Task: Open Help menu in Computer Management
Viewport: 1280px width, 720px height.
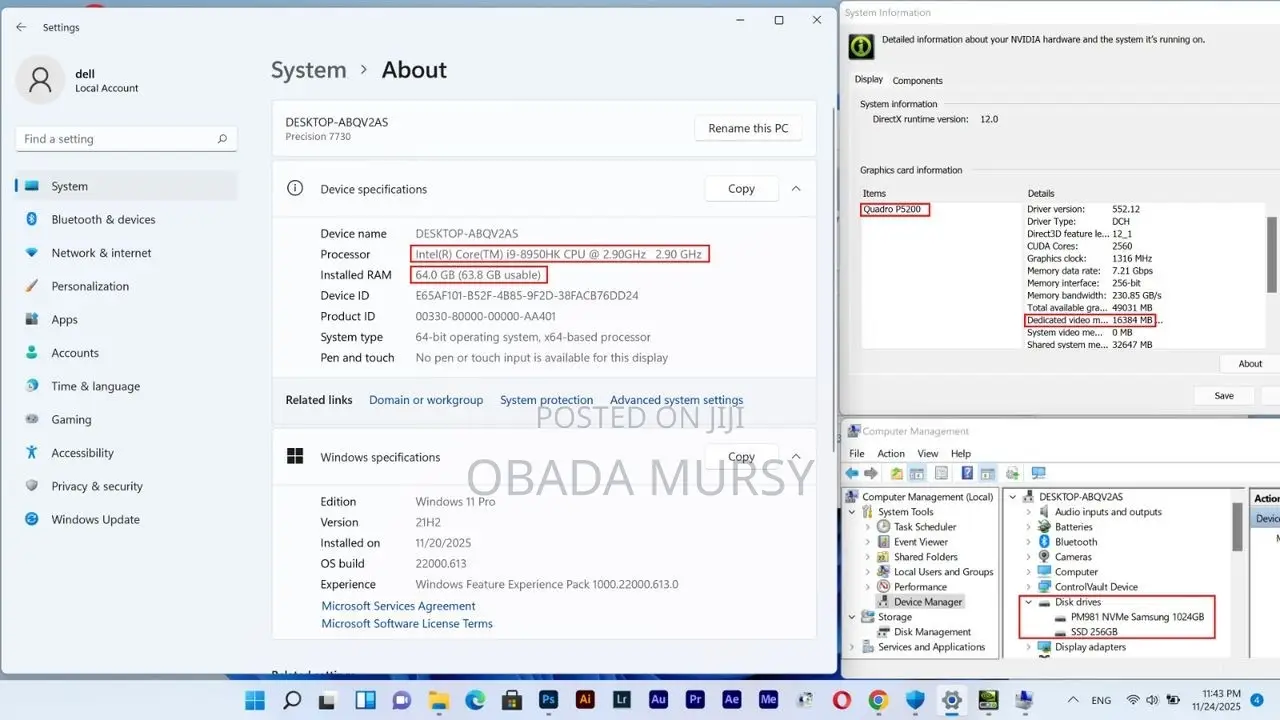Action: coord(961,453)
